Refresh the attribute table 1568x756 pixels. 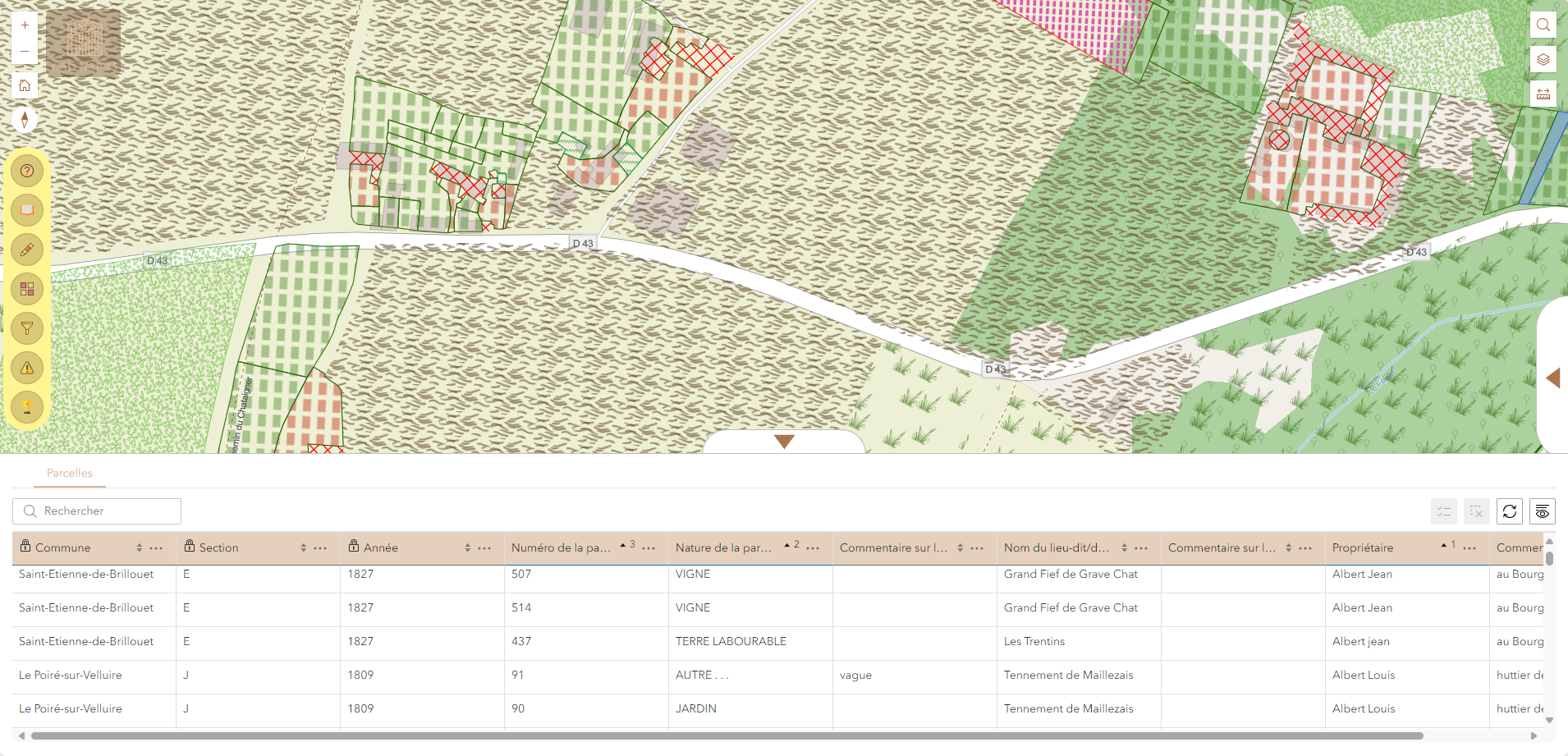point(1509,511)
